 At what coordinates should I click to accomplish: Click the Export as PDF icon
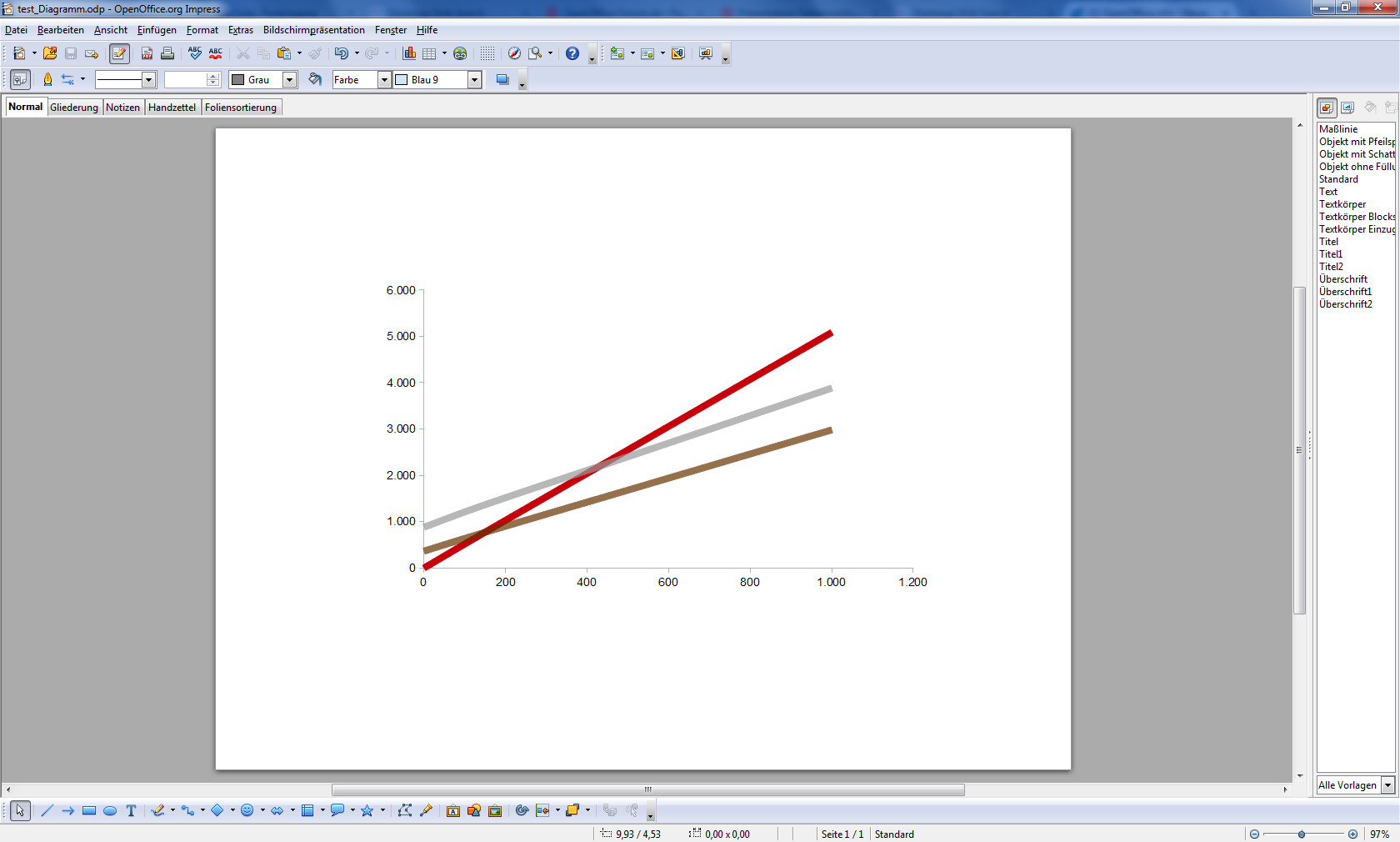147,53
